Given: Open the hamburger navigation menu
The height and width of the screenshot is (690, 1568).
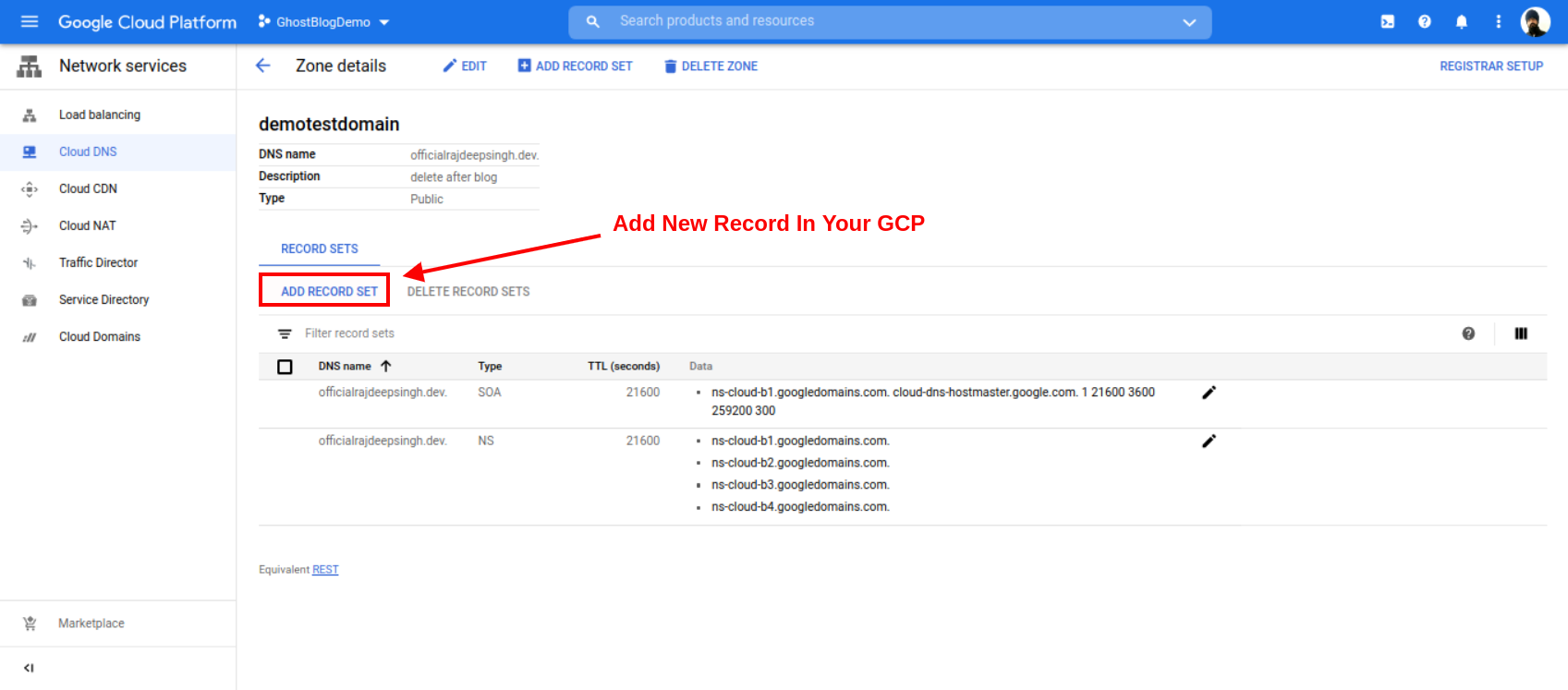Looking at the screenshot, I should pyautogui.click(x=30, y=21).
